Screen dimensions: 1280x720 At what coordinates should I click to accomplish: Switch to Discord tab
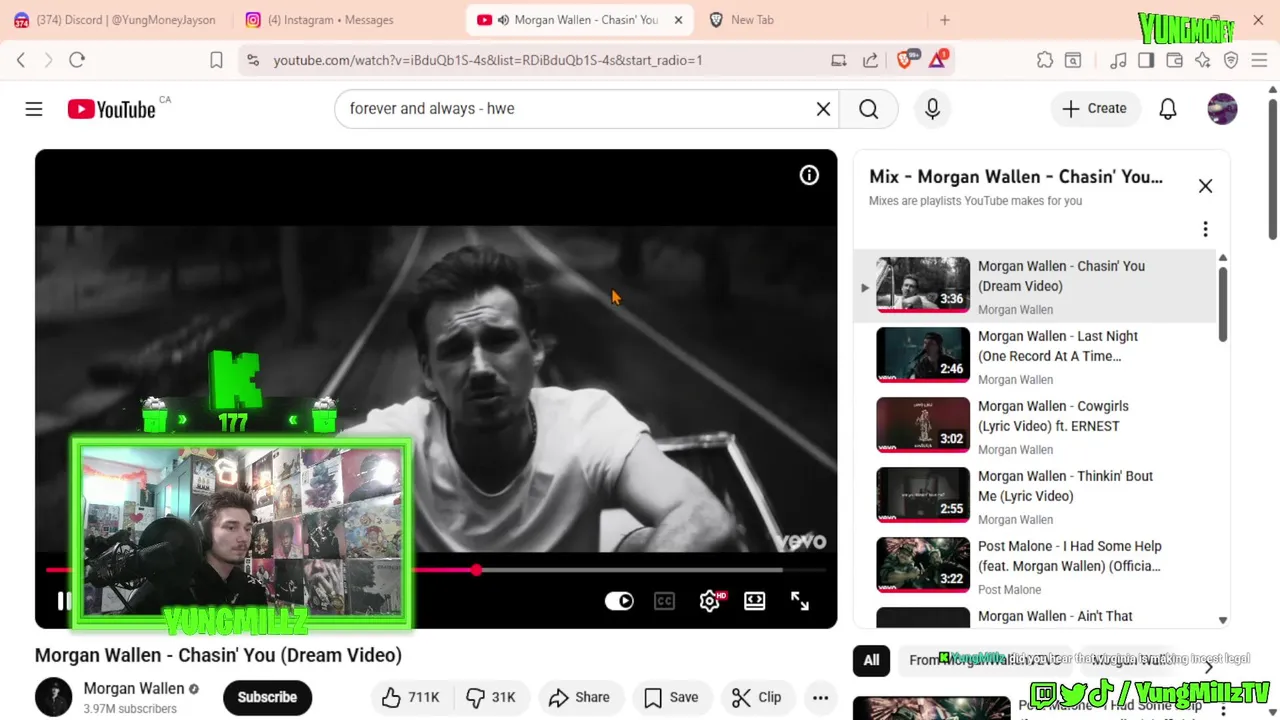click(114, 20)
